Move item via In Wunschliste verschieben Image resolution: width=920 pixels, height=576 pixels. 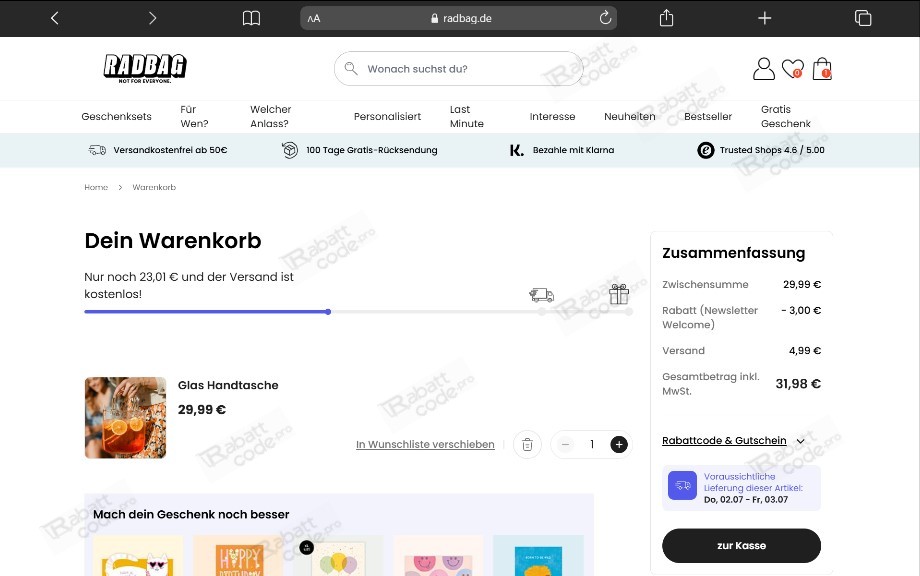(x=425, y=445)
